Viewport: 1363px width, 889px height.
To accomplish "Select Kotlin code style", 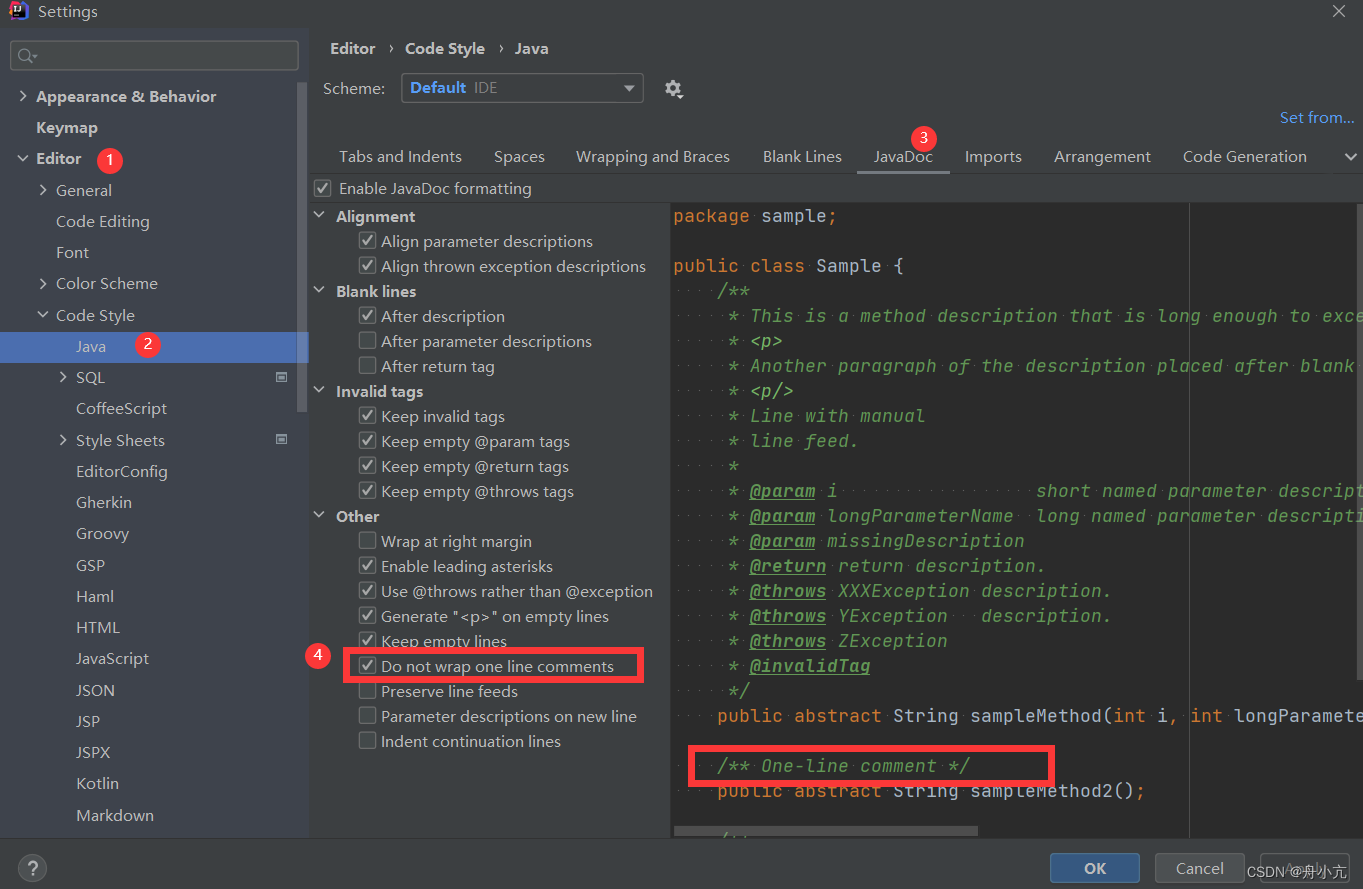I will pos(97,783).
